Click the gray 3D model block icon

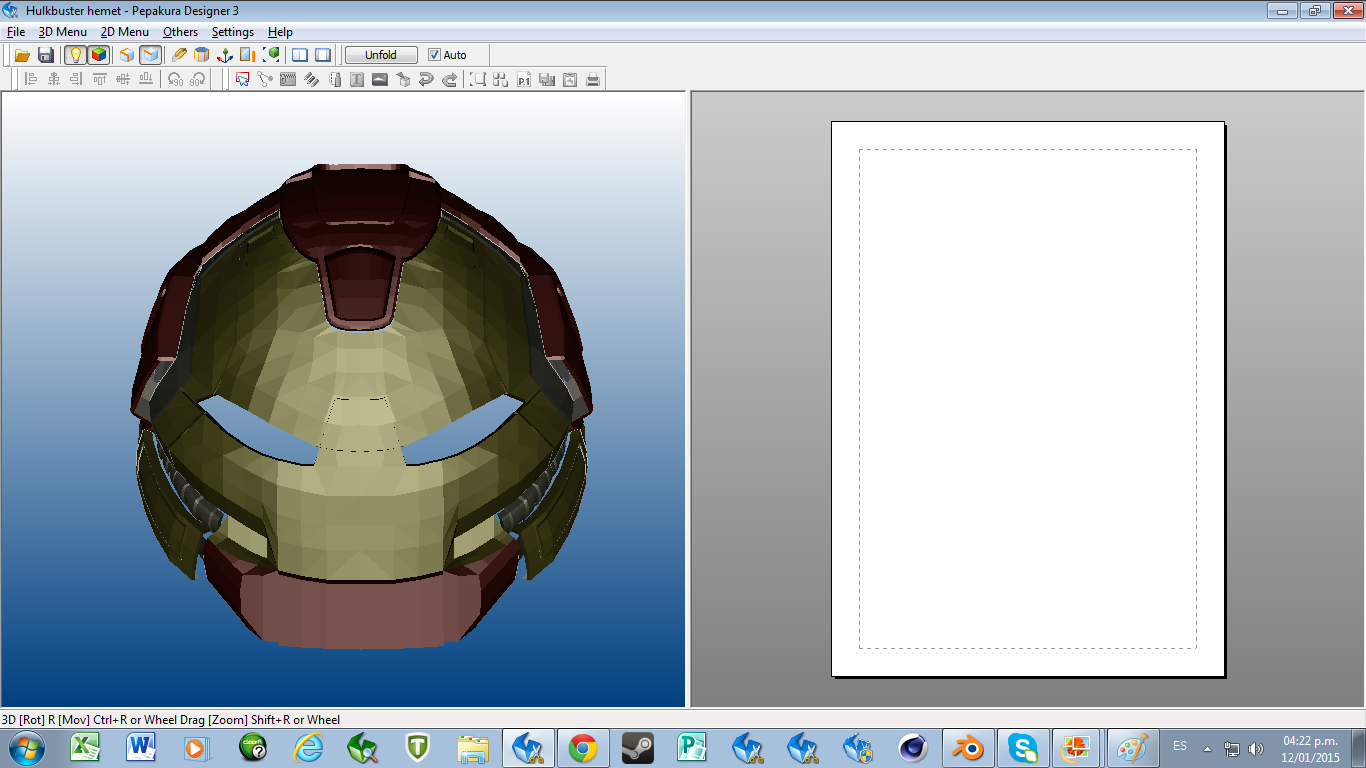point(403,79)
